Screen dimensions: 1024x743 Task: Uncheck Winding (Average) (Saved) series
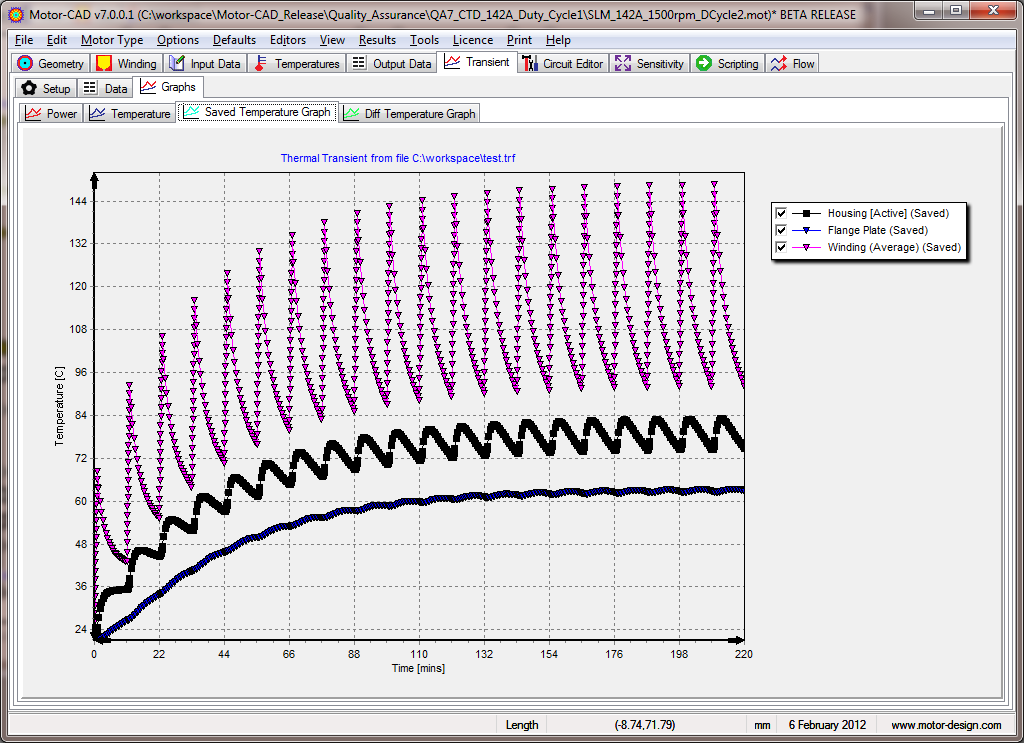click(781, 247)
